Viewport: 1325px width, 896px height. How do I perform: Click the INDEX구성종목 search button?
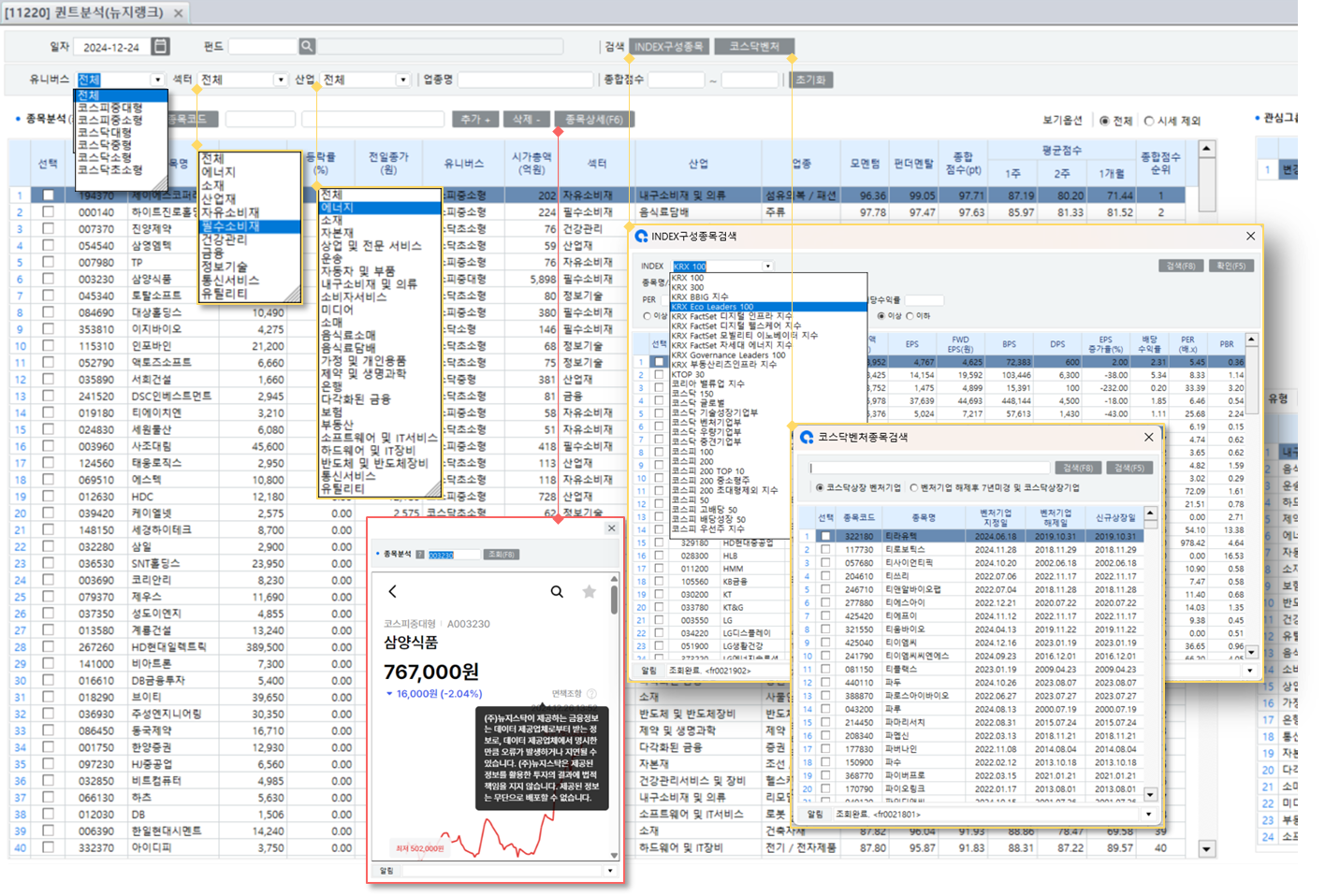pos(668,47)
